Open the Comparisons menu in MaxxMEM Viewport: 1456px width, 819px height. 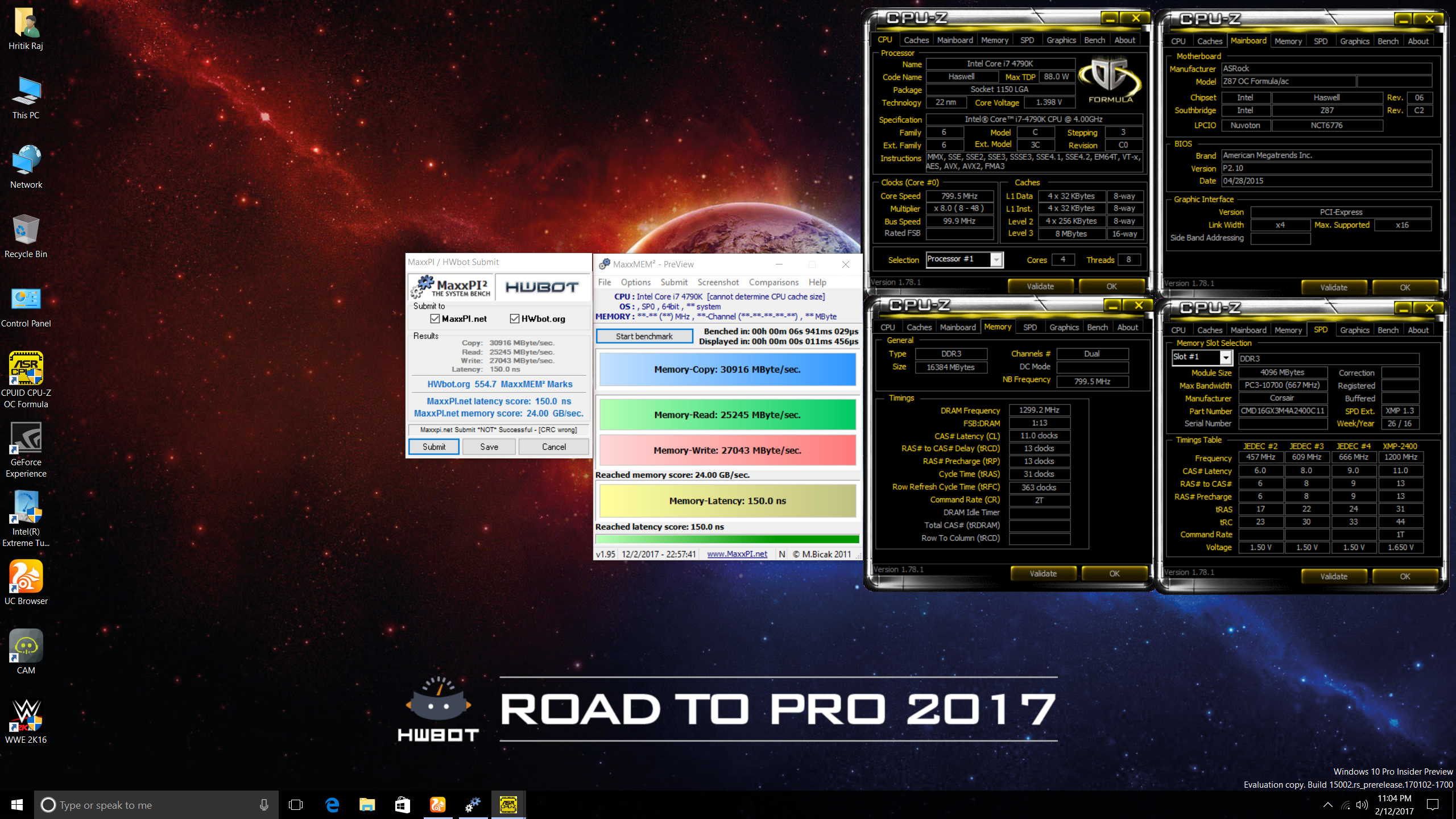click(773, 282)
